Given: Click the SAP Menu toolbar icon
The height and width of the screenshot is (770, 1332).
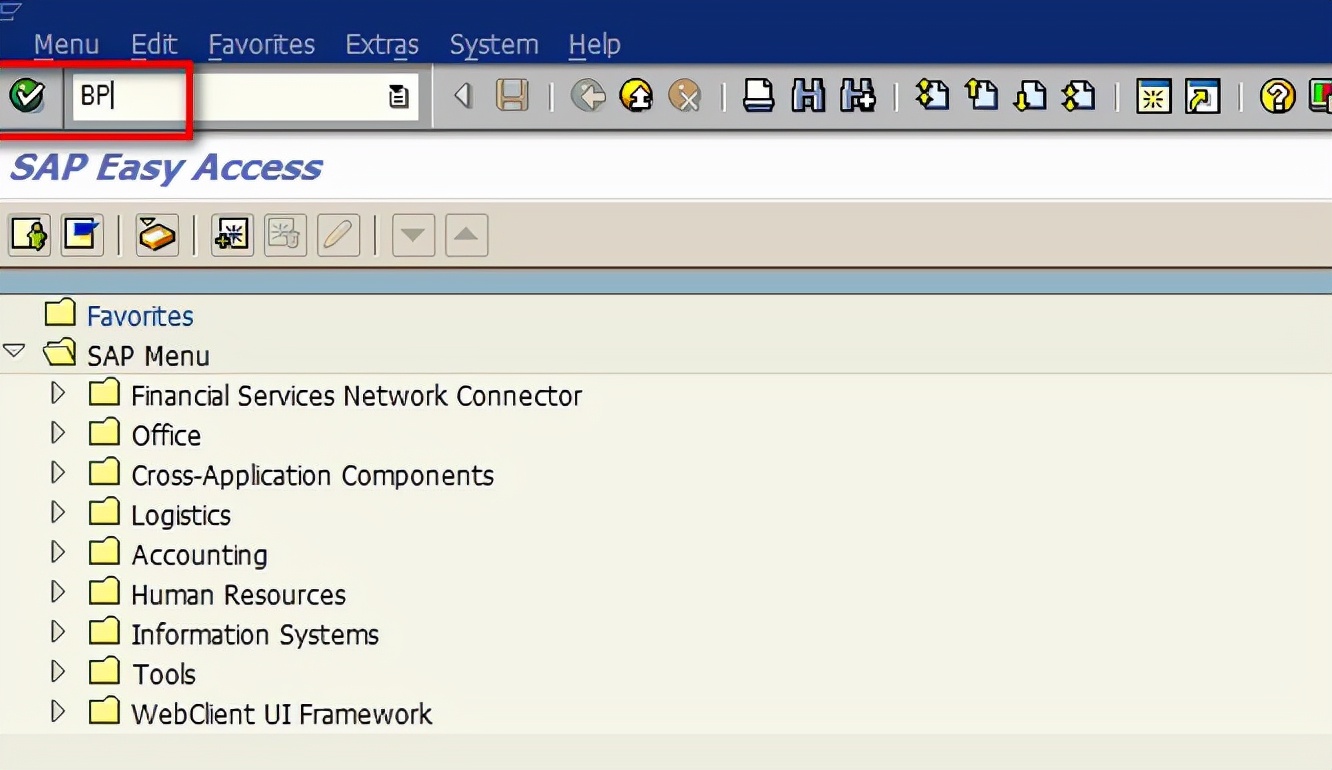Looking at the screenshot, I should coord(82,235).
